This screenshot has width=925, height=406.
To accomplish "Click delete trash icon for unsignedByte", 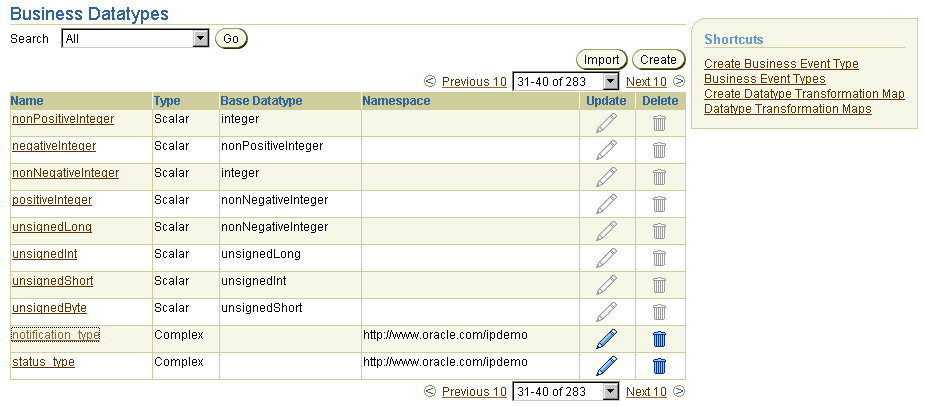I will coord(660,312).
